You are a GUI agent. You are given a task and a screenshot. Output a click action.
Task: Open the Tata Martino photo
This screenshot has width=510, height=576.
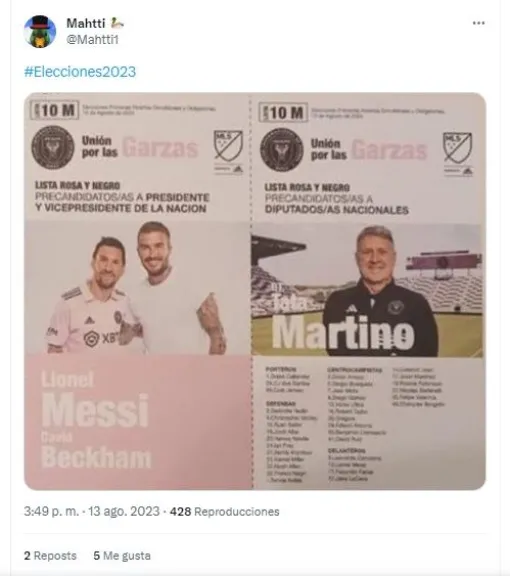367,290
